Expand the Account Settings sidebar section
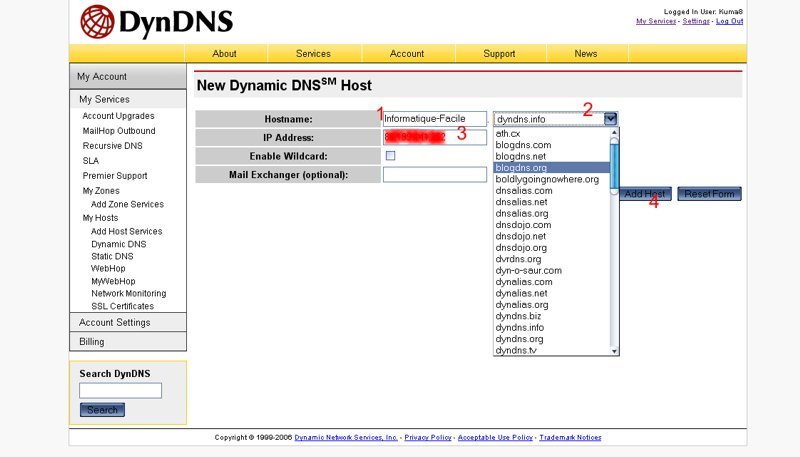This screenshot has width=800, height=457. tap(114, 323)
